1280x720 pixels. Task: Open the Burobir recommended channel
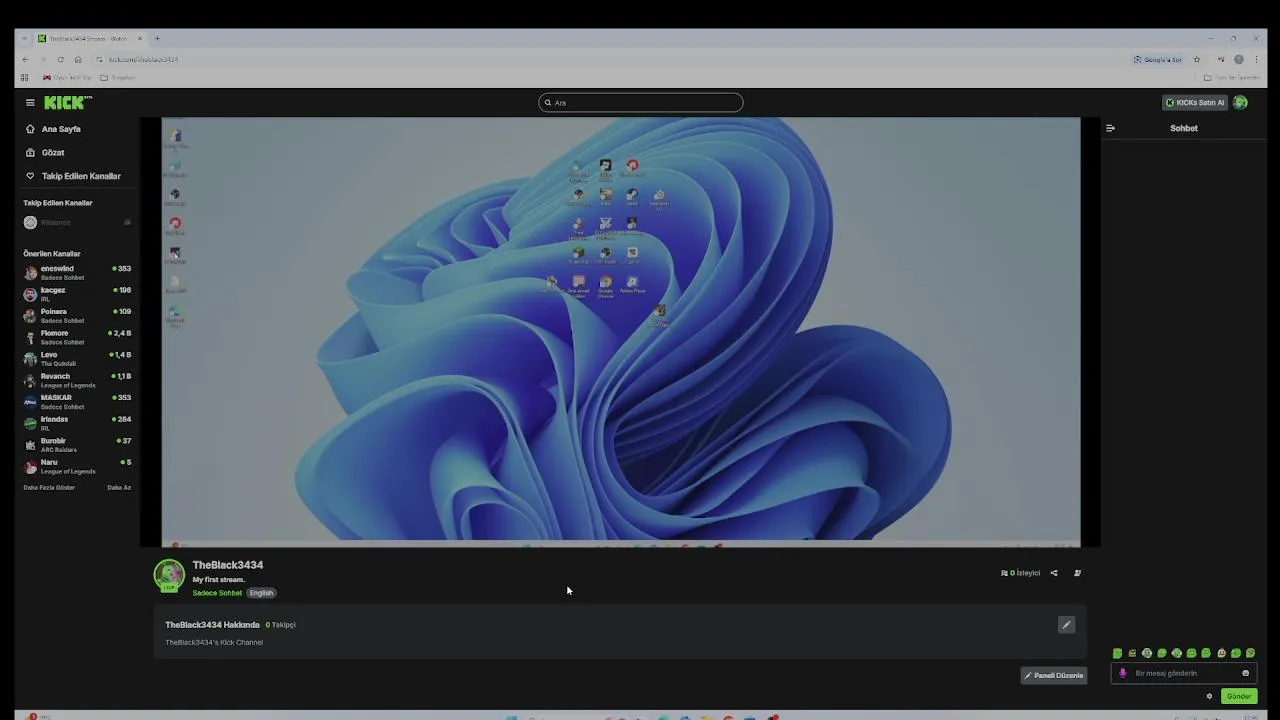[78, 444]
